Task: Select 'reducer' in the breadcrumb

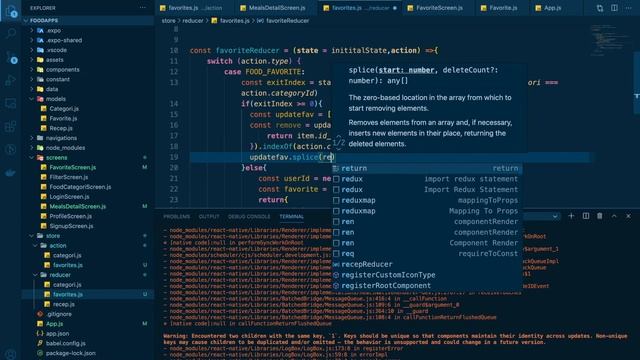Action: click(x=193, y=21)
